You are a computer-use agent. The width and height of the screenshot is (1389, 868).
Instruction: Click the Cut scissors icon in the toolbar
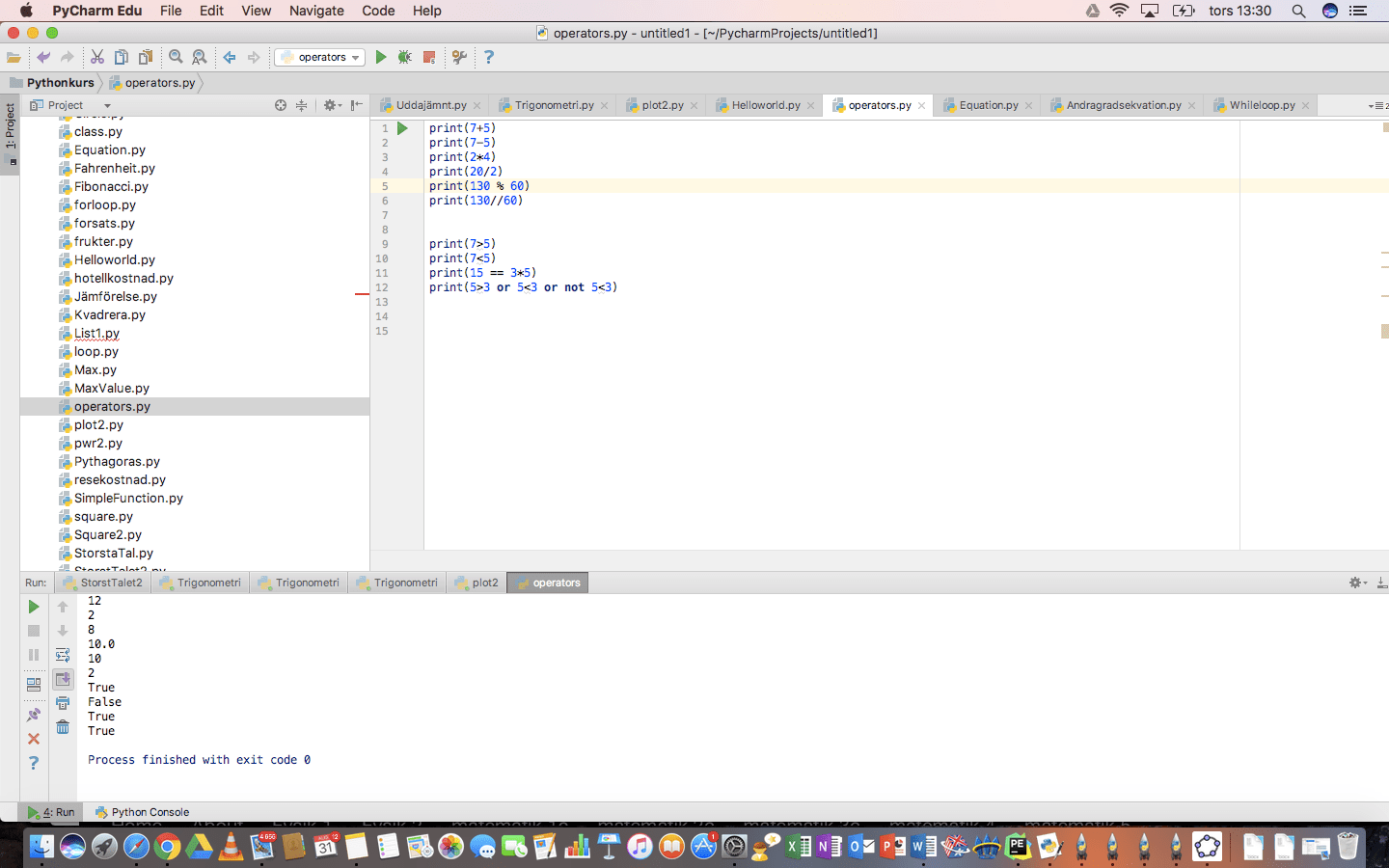[97, 57]
